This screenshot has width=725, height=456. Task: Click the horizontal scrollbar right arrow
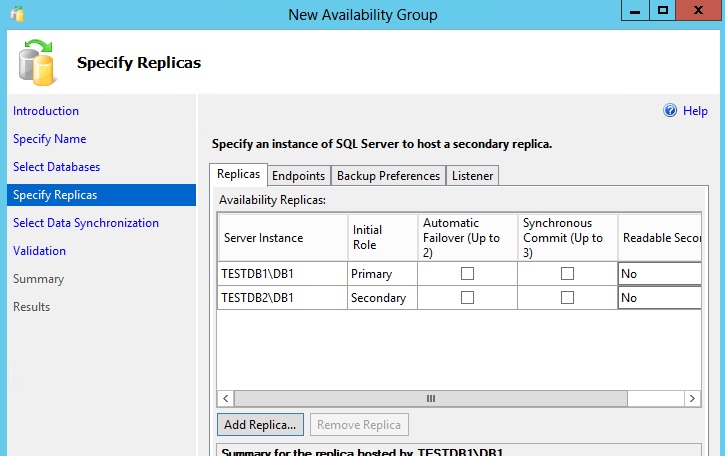(x=692, y=398)
